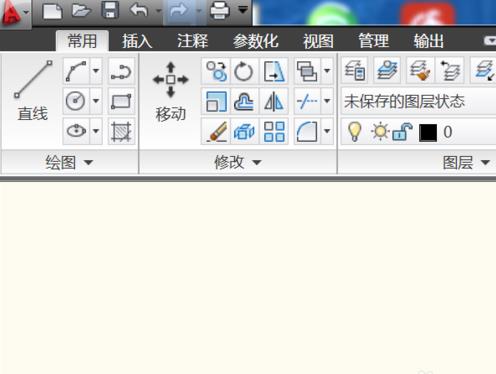Click the Redo arrow icon

[179, 11]
